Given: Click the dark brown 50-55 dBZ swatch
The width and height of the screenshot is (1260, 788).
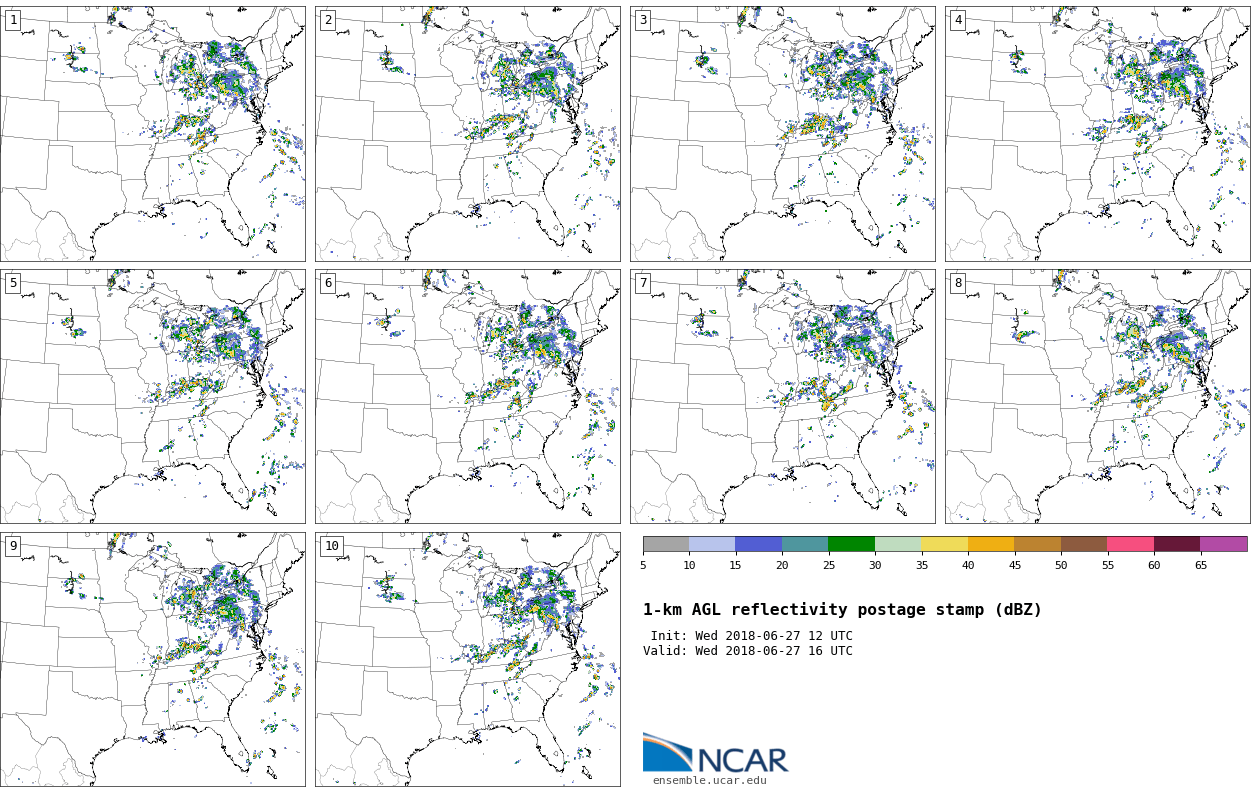Looking at the screenshot, I should 1084,544.
